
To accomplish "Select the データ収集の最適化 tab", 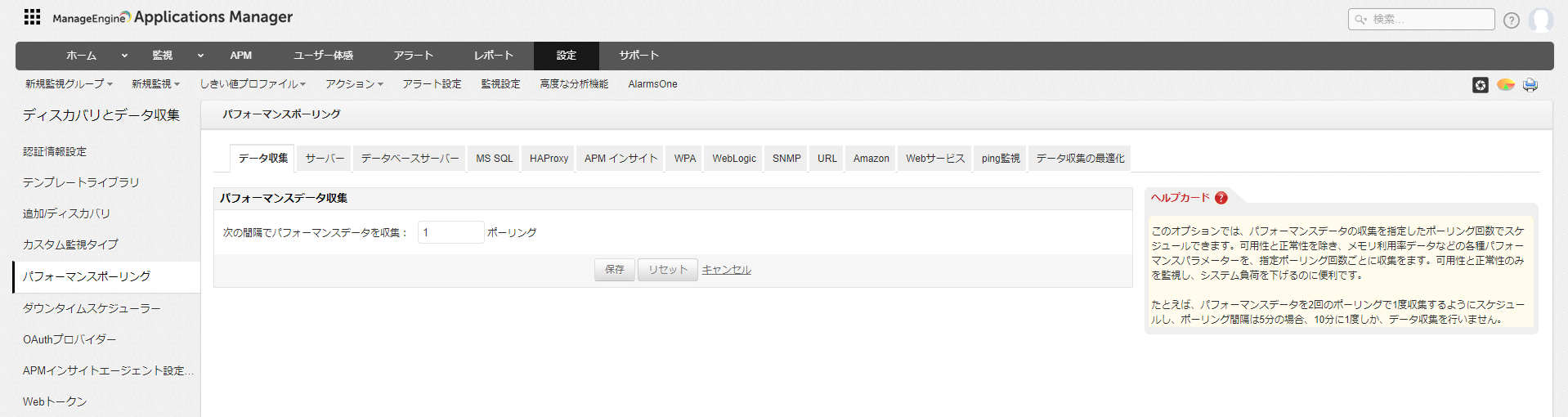I will (1080, 159).
